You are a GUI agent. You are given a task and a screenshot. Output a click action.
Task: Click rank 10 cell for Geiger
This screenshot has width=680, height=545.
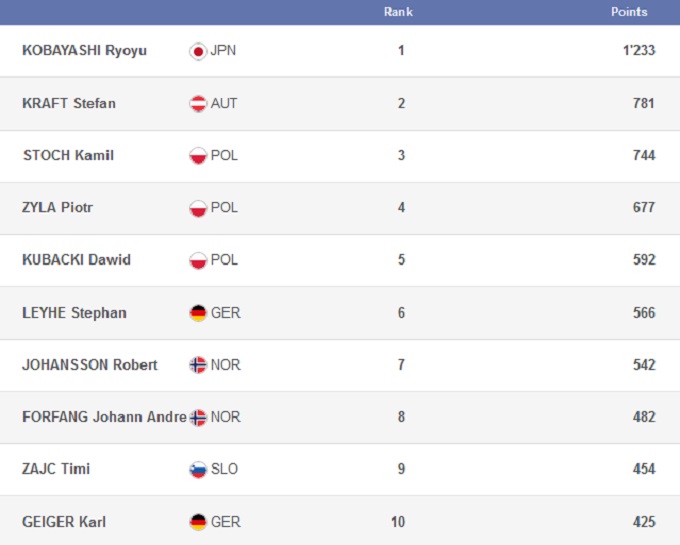pos(400,521)
